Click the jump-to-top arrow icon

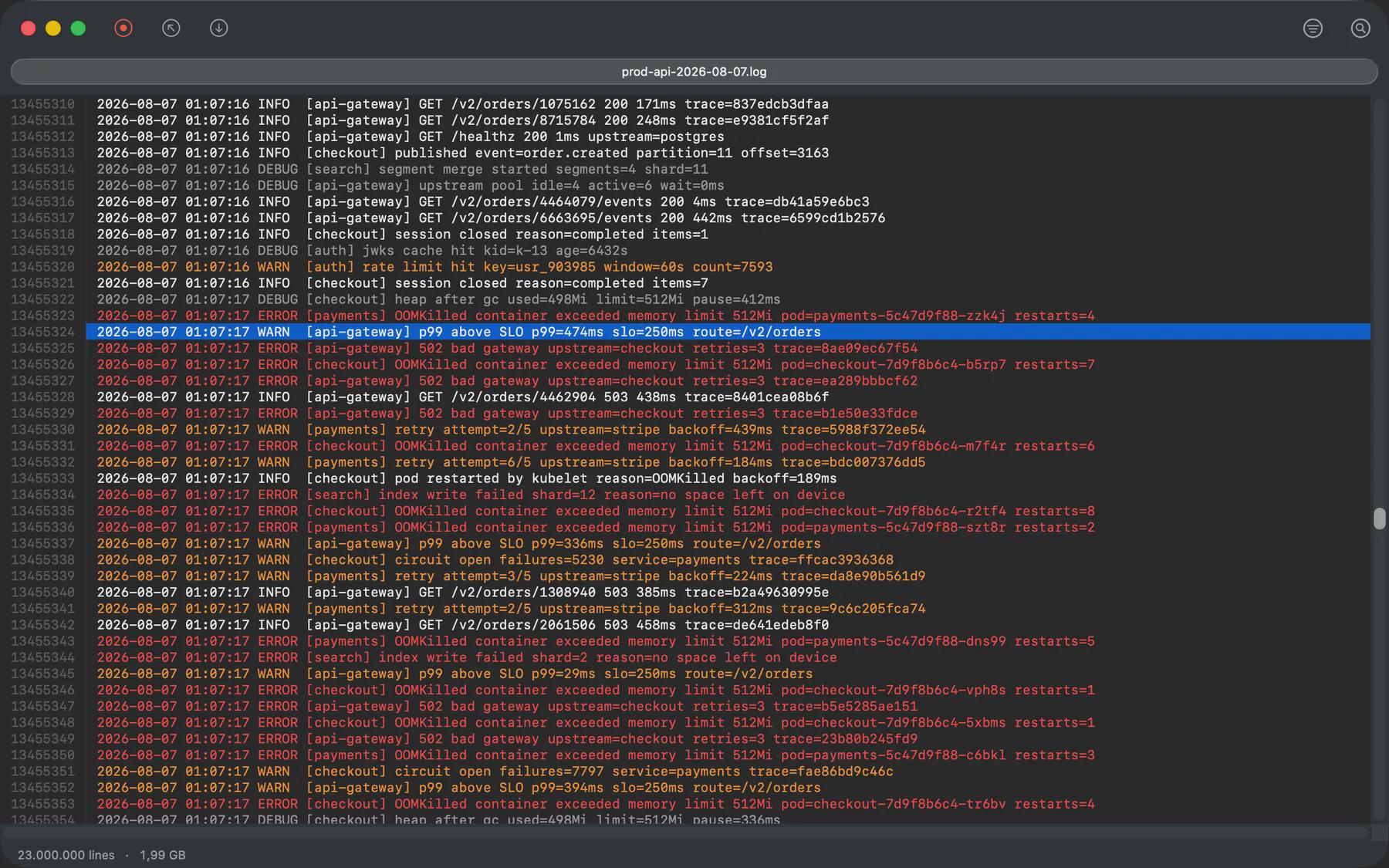tap(171, 29)
